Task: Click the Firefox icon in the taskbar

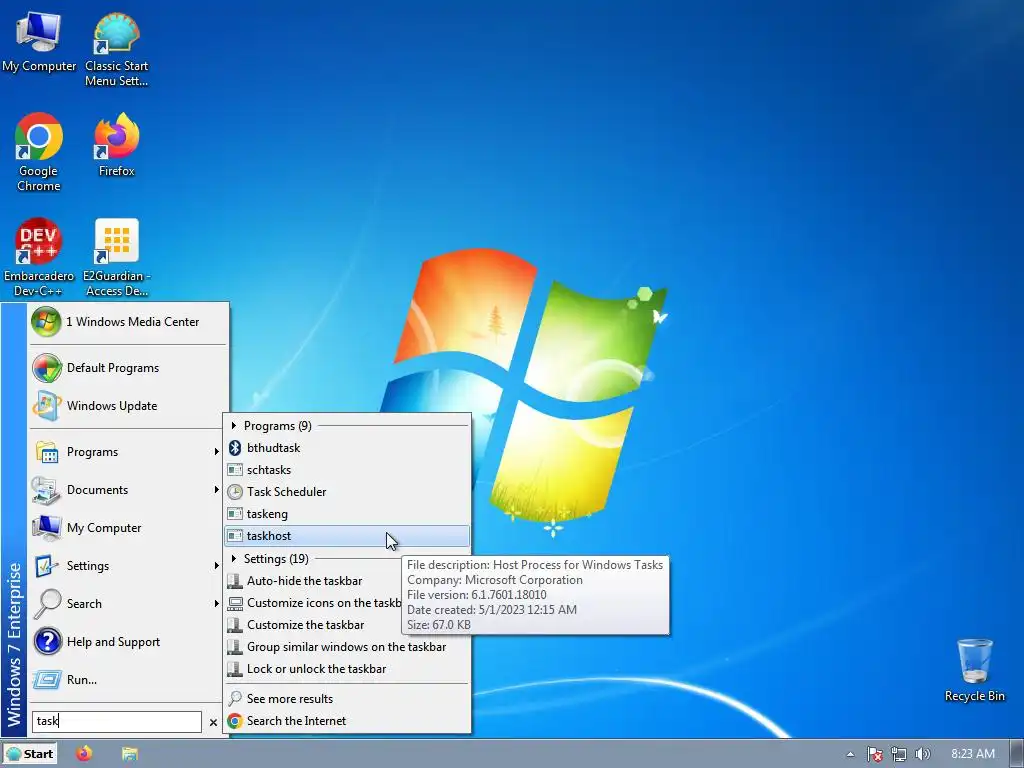Action: [x=84, y=754]
